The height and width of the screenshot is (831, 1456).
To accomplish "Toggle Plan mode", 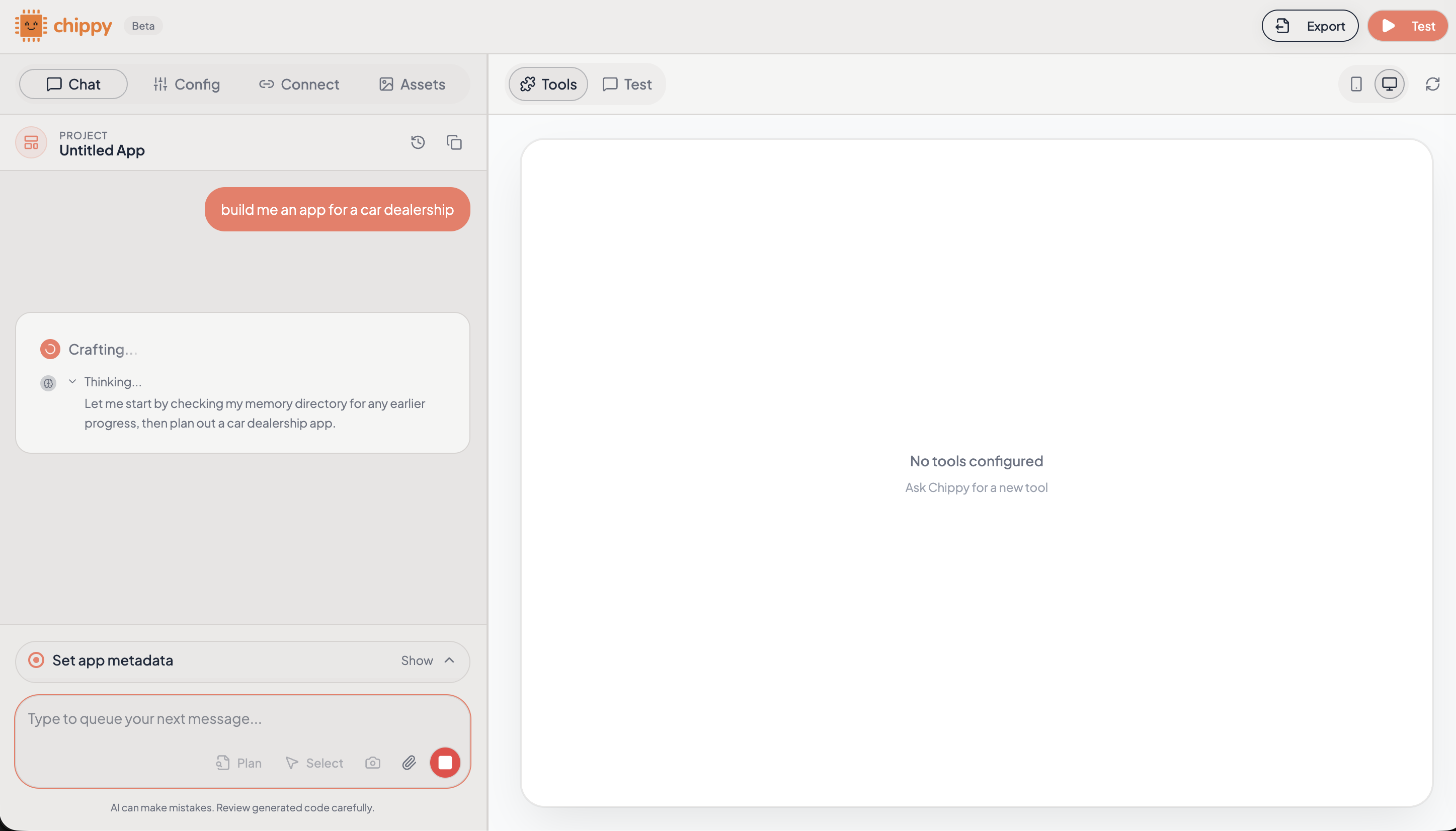I will coord(238,763).
